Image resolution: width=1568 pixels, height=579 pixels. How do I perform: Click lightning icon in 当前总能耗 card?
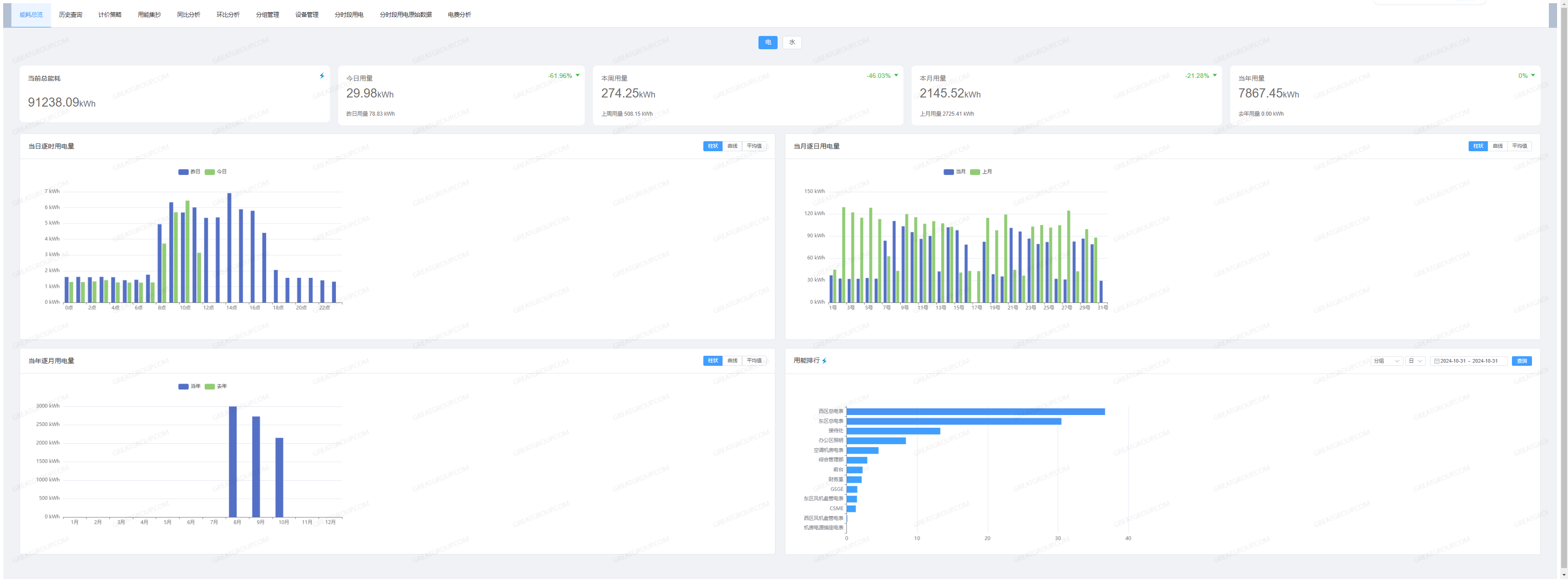tap(322, 76)
